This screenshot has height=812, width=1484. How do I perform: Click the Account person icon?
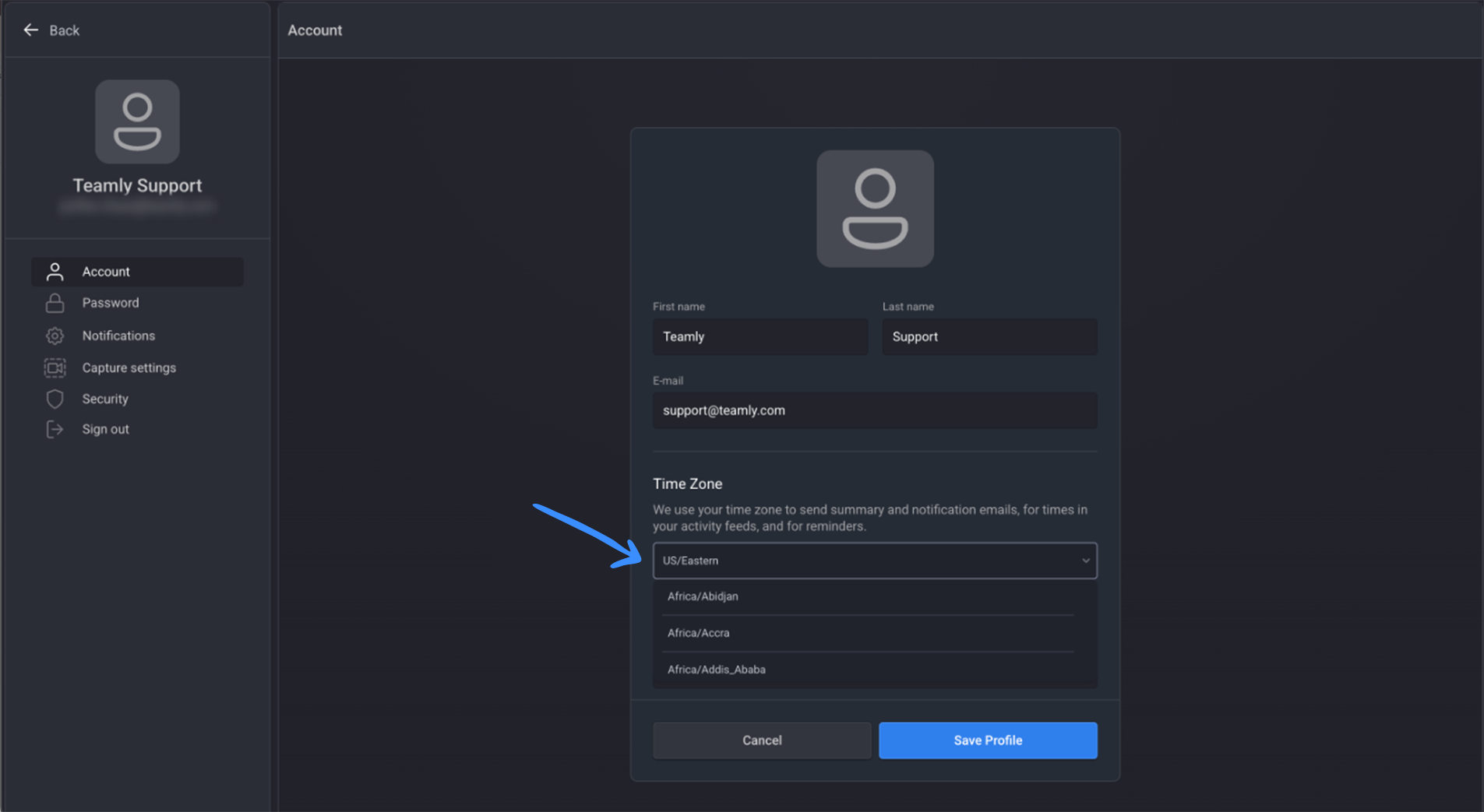coord(55,272)
